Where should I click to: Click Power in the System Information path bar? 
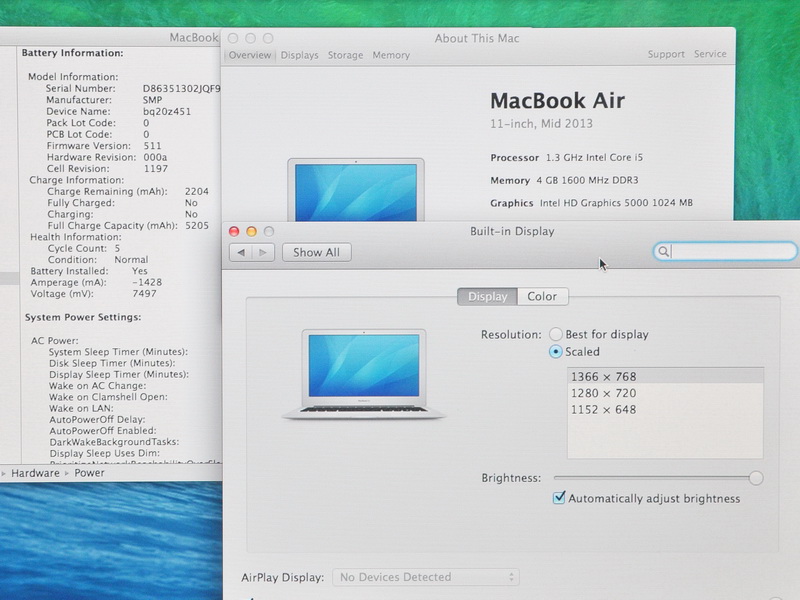tap(89, 473)
